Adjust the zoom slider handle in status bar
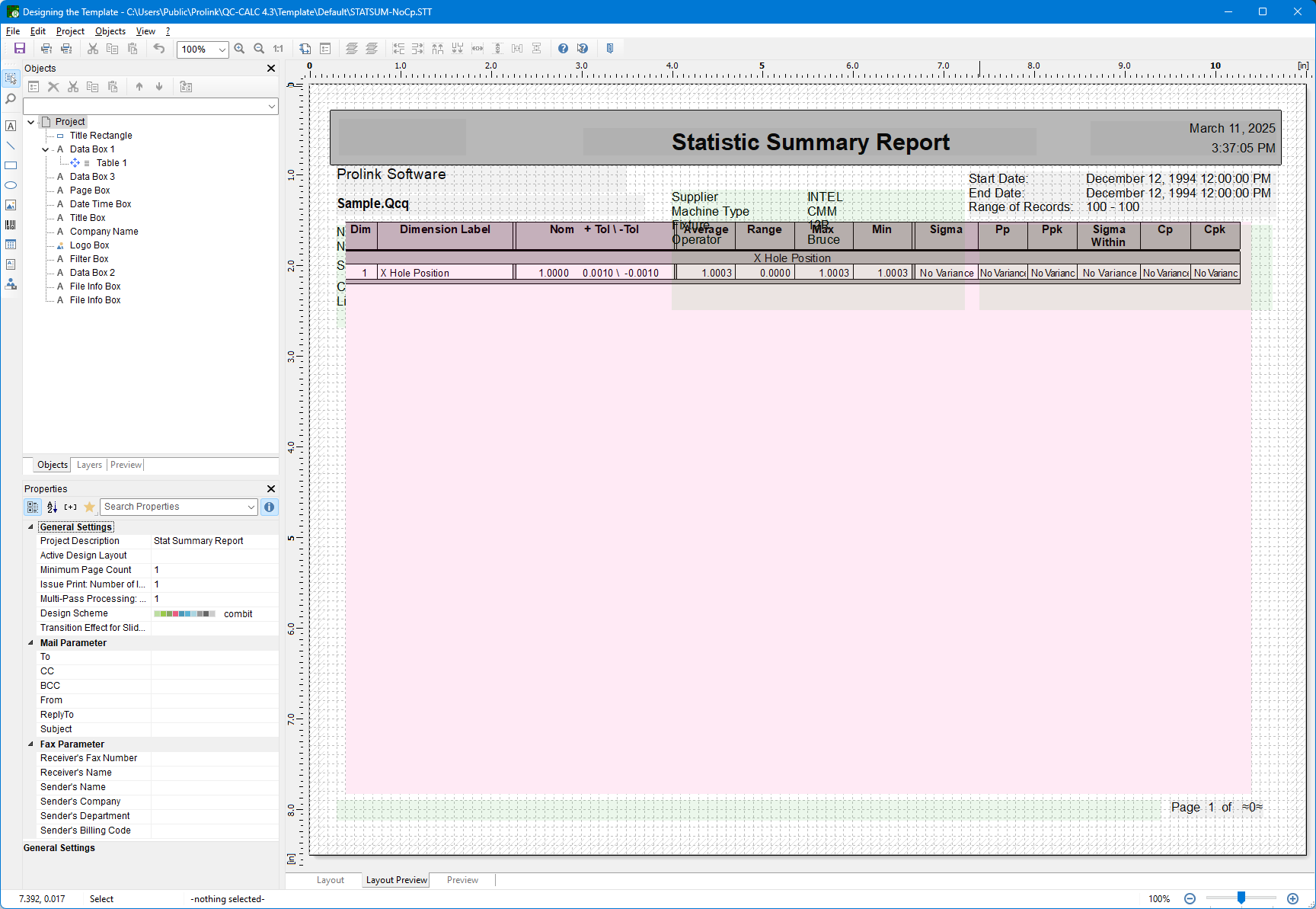Image resolution: width=1316 pixels, height=909 pixels. click(1241, 898)
